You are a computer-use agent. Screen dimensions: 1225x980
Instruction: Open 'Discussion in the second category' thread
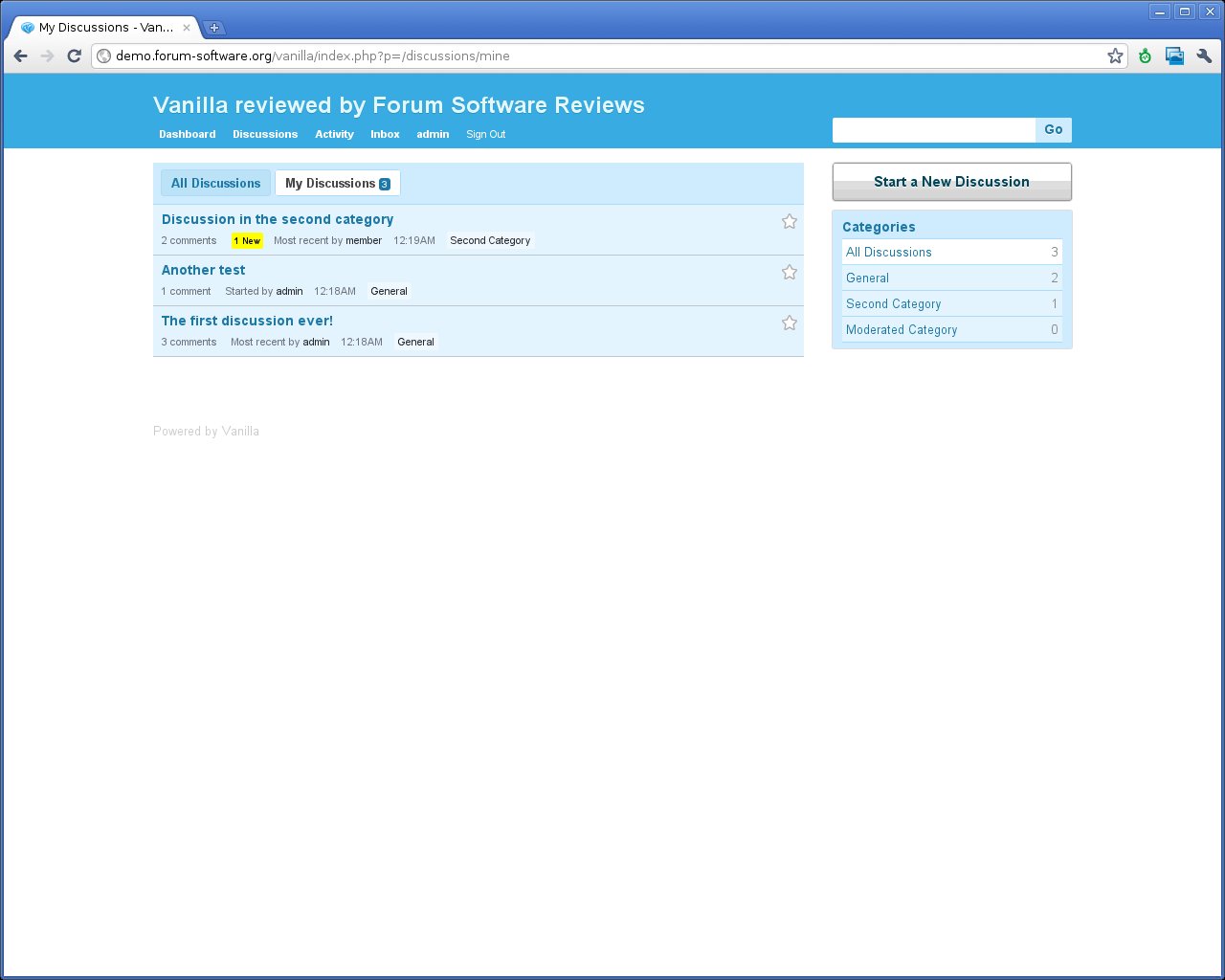(278, 219)
